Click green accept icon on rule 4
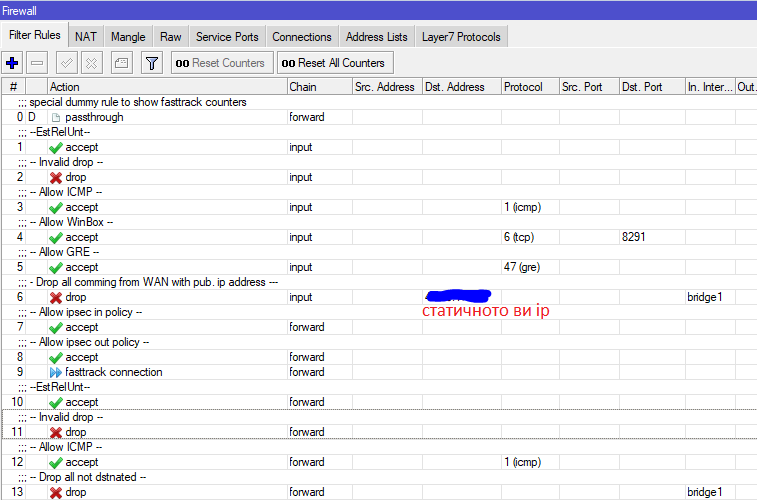This screenshot has width=757, height=500. pos(56,238)
